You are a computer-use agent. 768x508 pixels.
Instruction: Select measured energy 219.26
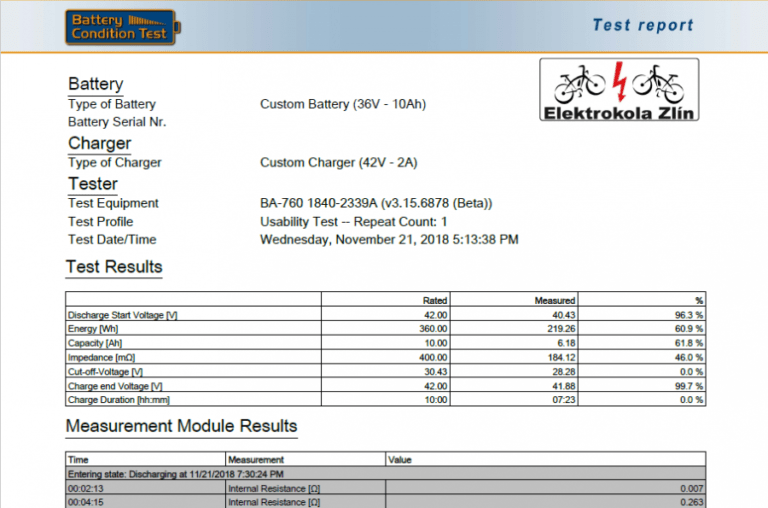pyautogui.click(x=561, y=329)
